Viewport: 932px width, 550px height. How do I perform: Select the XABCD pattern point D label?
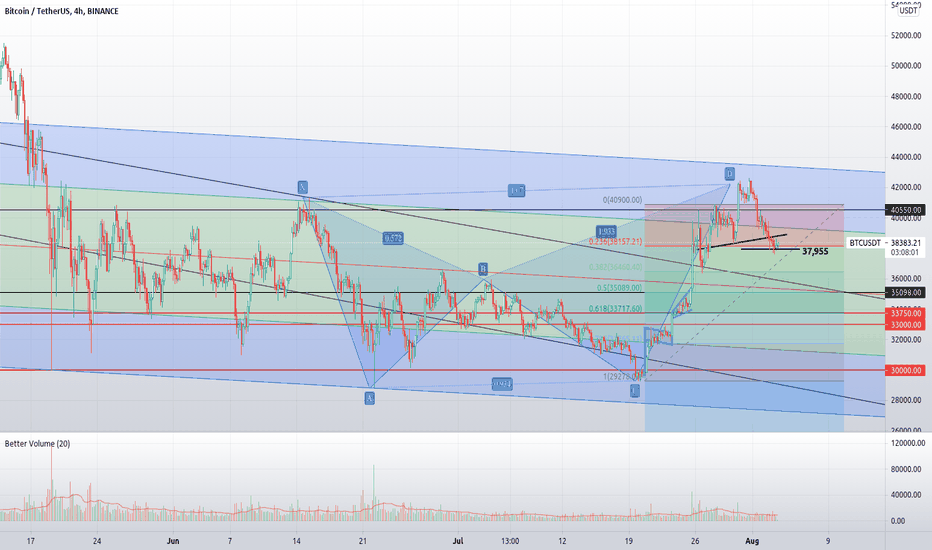[729, 174]
